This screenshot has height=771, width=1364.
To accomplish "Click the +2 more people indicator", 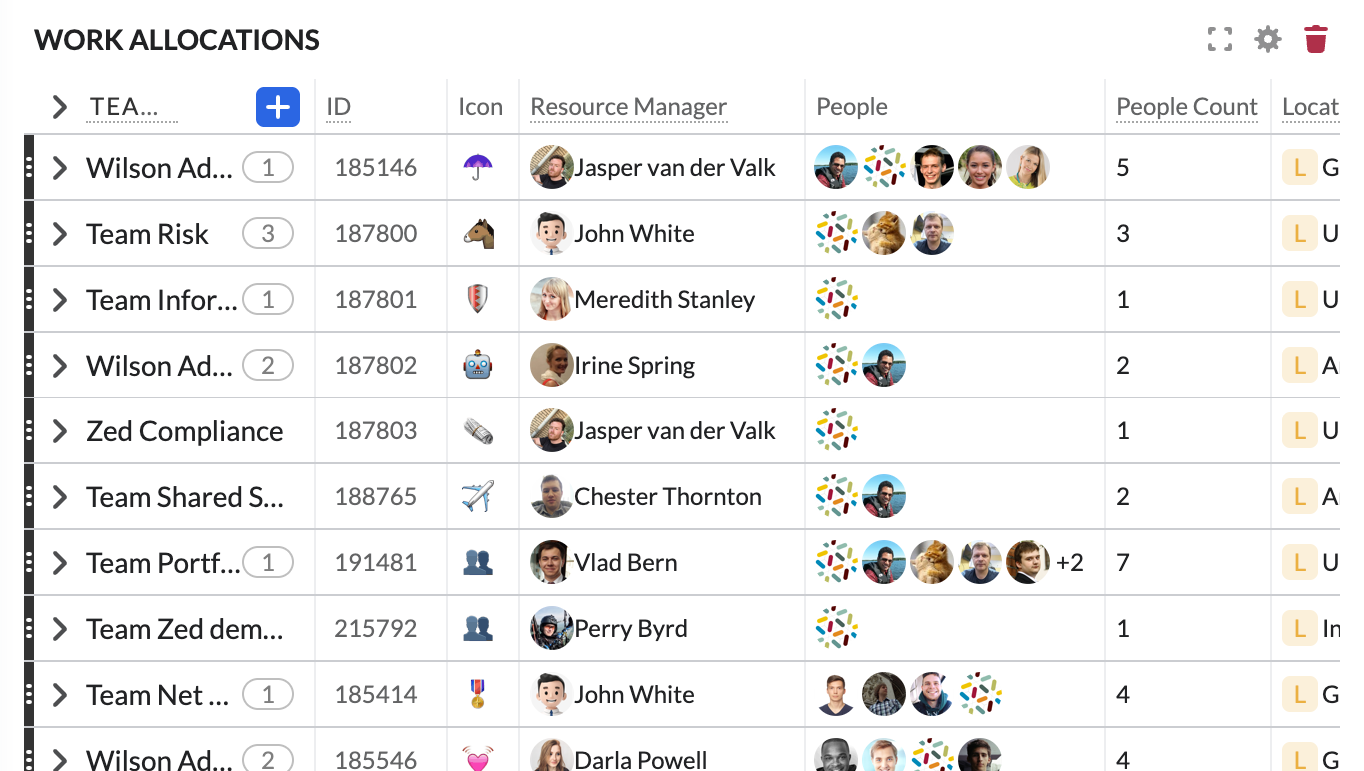I will pos(1070,563).
